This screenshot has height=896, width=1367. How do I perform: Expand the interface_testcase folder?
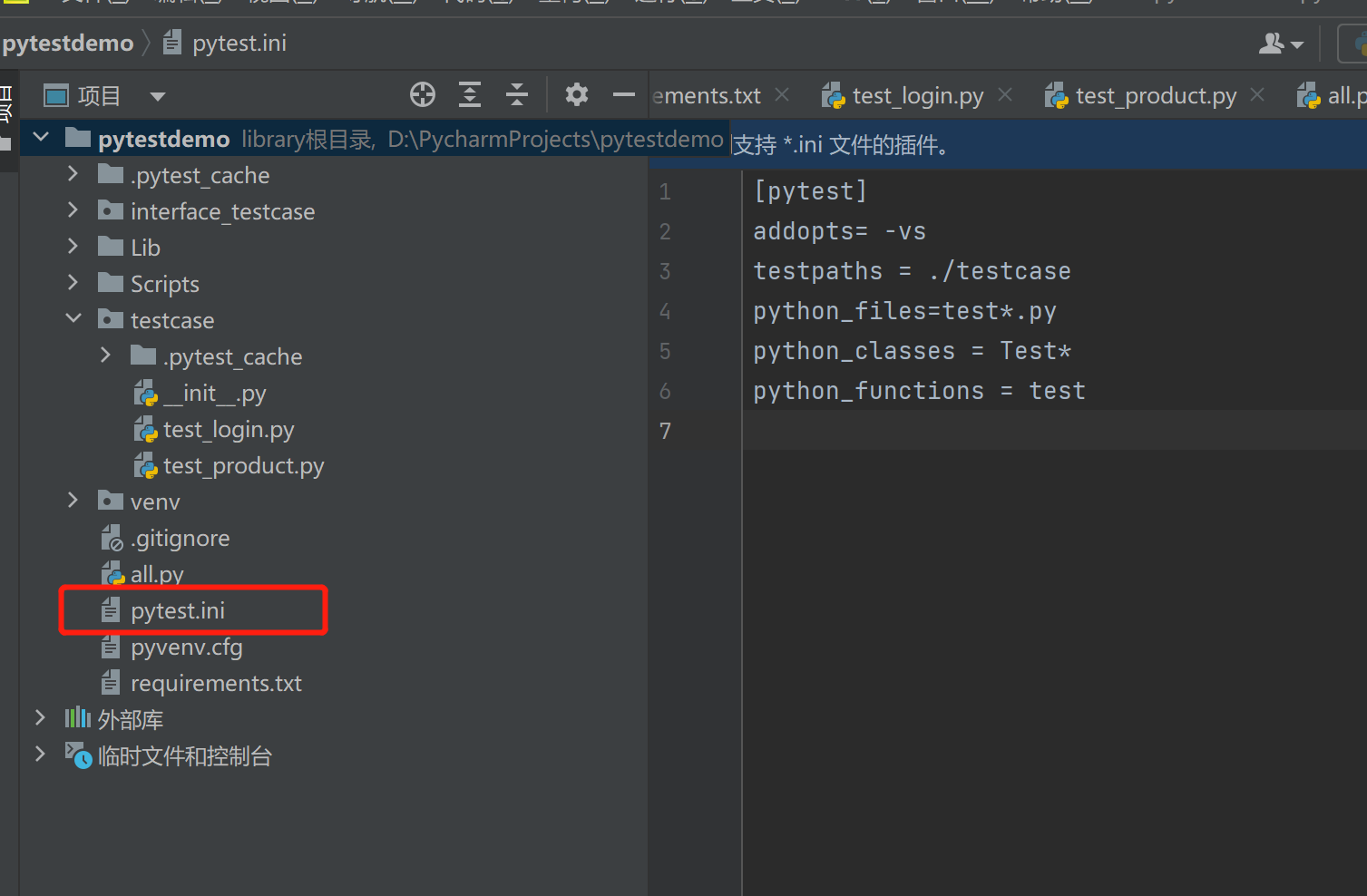73,210
